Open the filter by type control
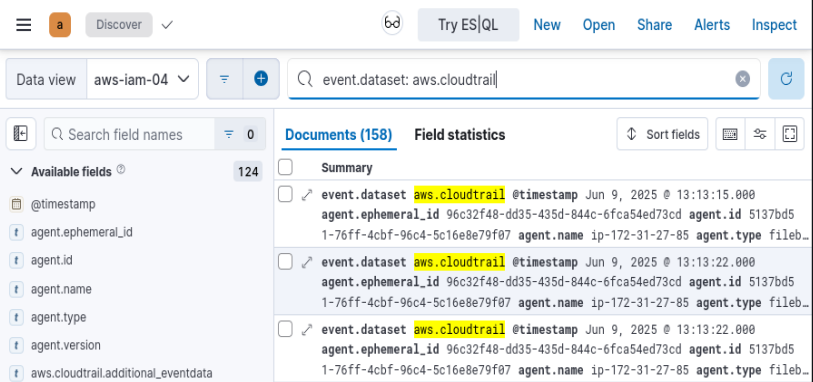This screenshot has height=382, width=813. (240, 134)
